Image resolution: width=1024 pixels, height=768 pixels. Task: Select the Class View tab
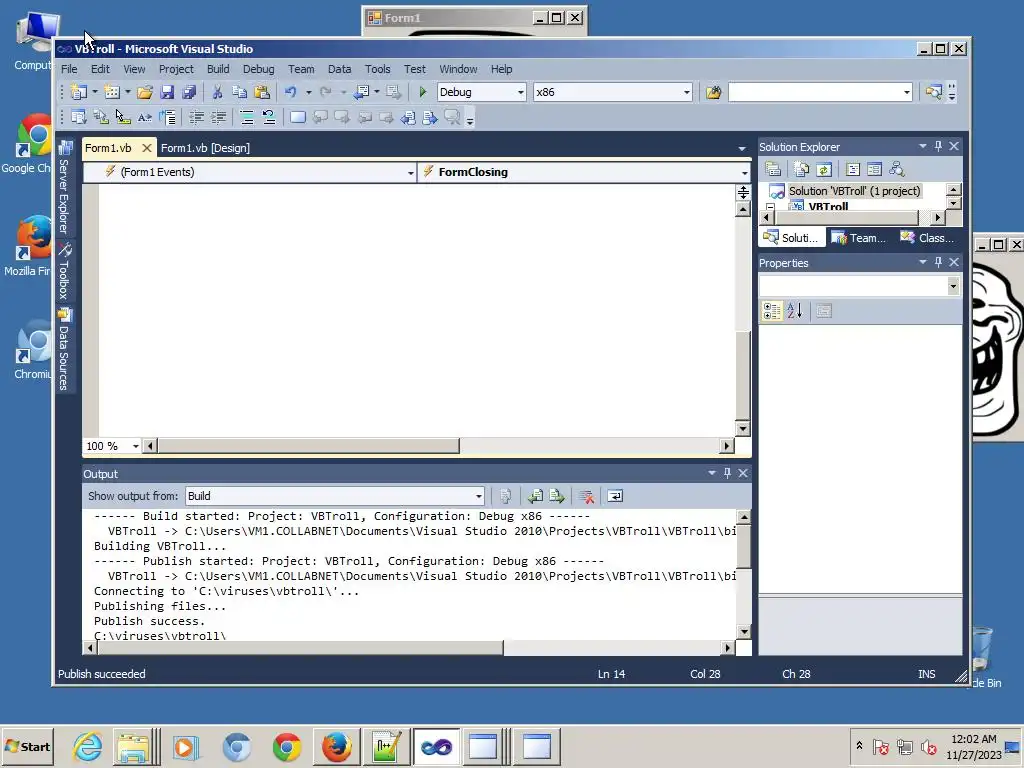click(x=928, y=238)
